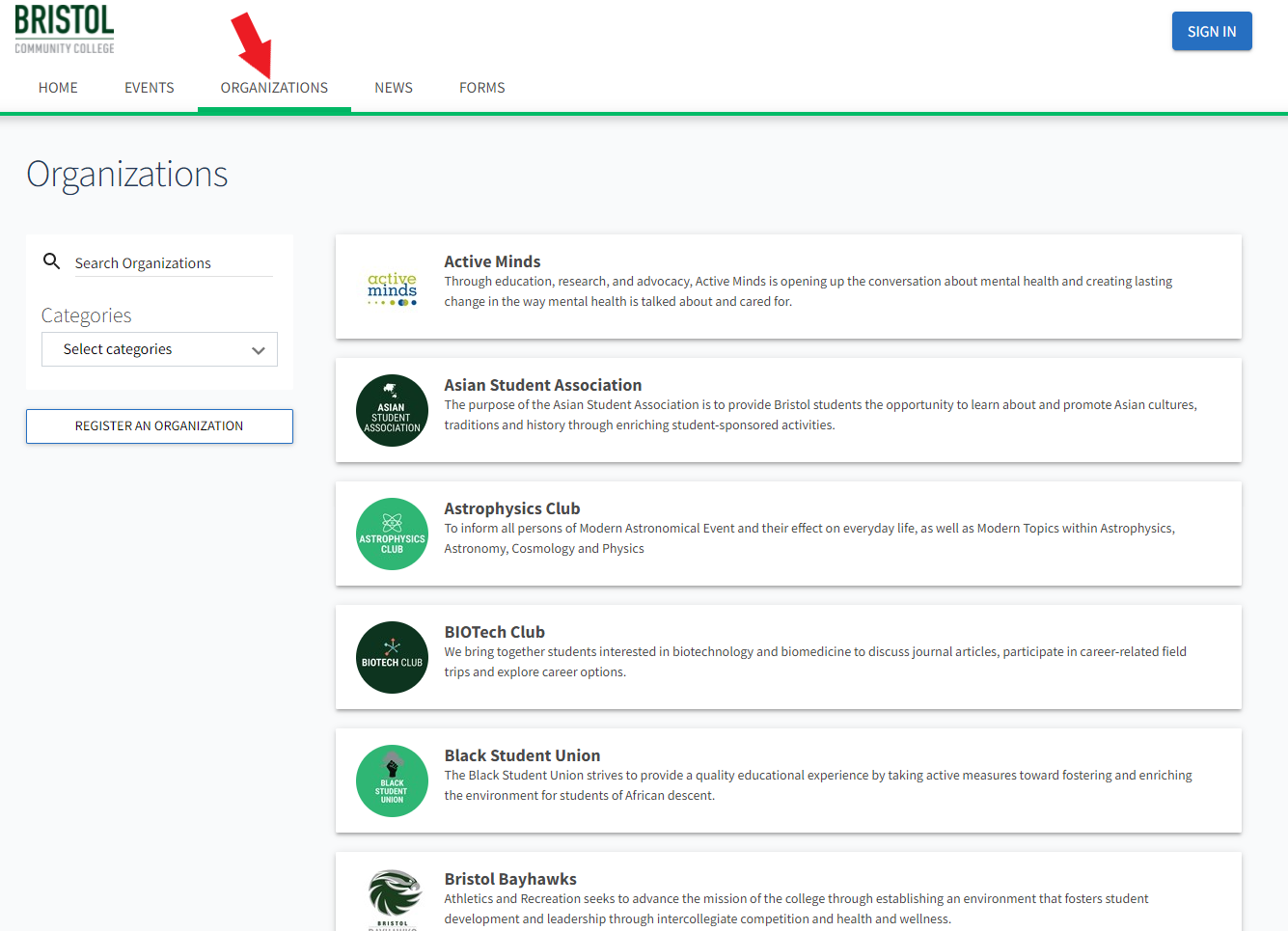Click the Asian Student Association logo
The height and width of the screenshot is (931, 1288).
(392, 410)
